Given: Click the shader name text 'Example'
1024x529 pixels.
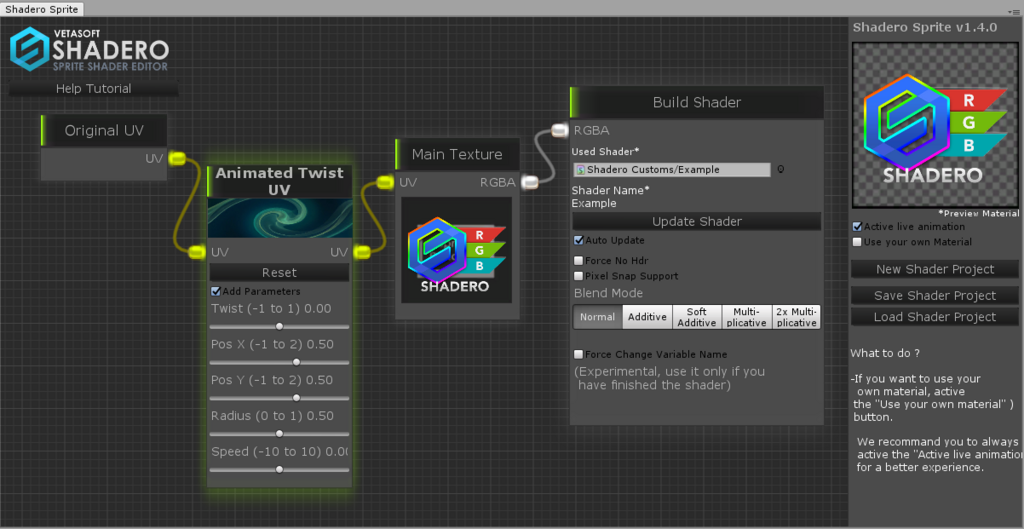Looking at the screenshot, I should (x=594, y=203).
